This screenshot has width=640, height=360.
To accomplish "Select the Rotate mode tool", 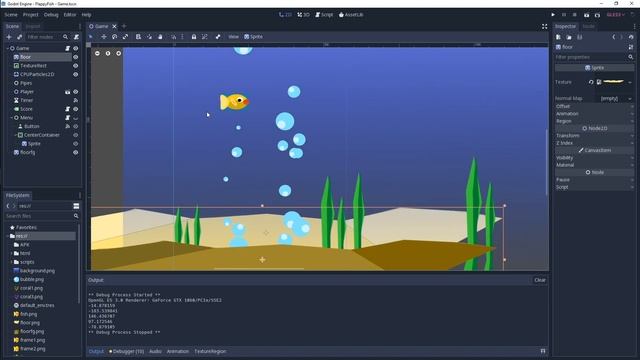I will (114, 37).
